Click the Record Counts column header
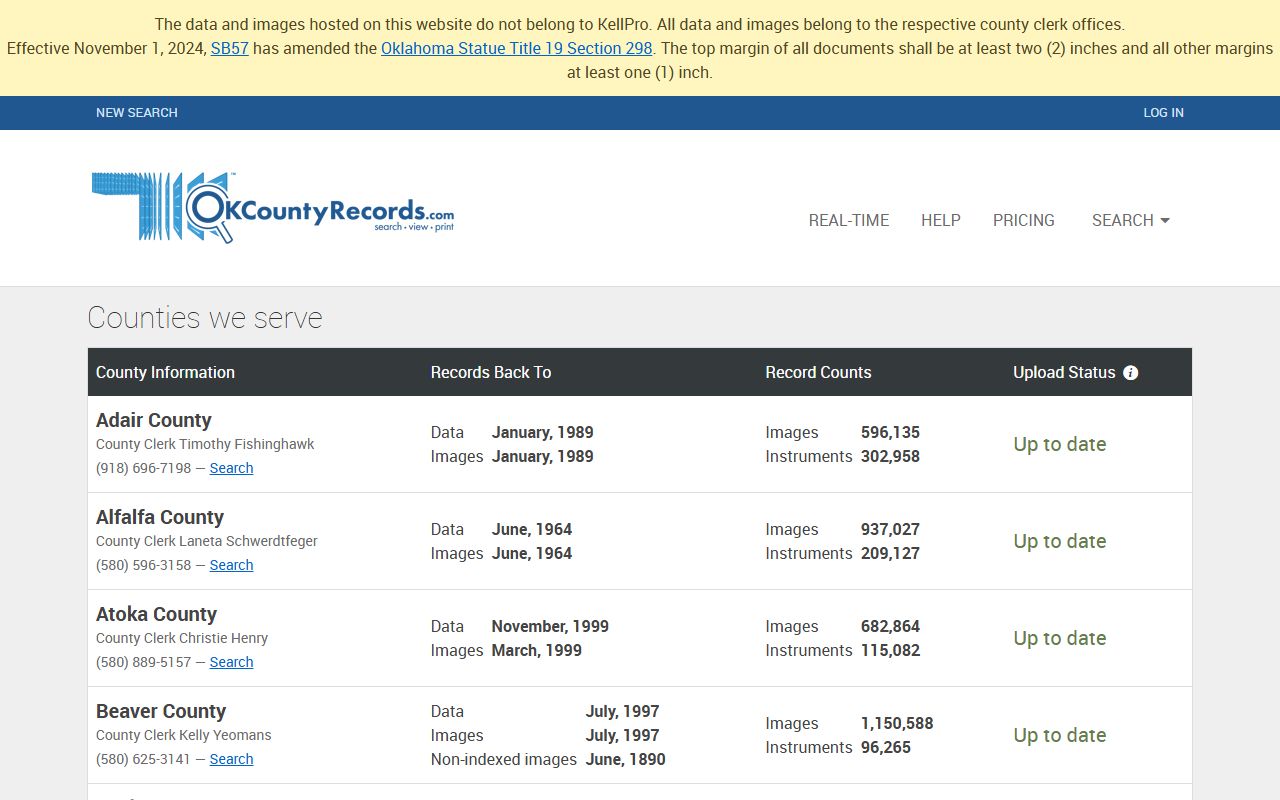The image size is (1280, 800). (818, 372)
